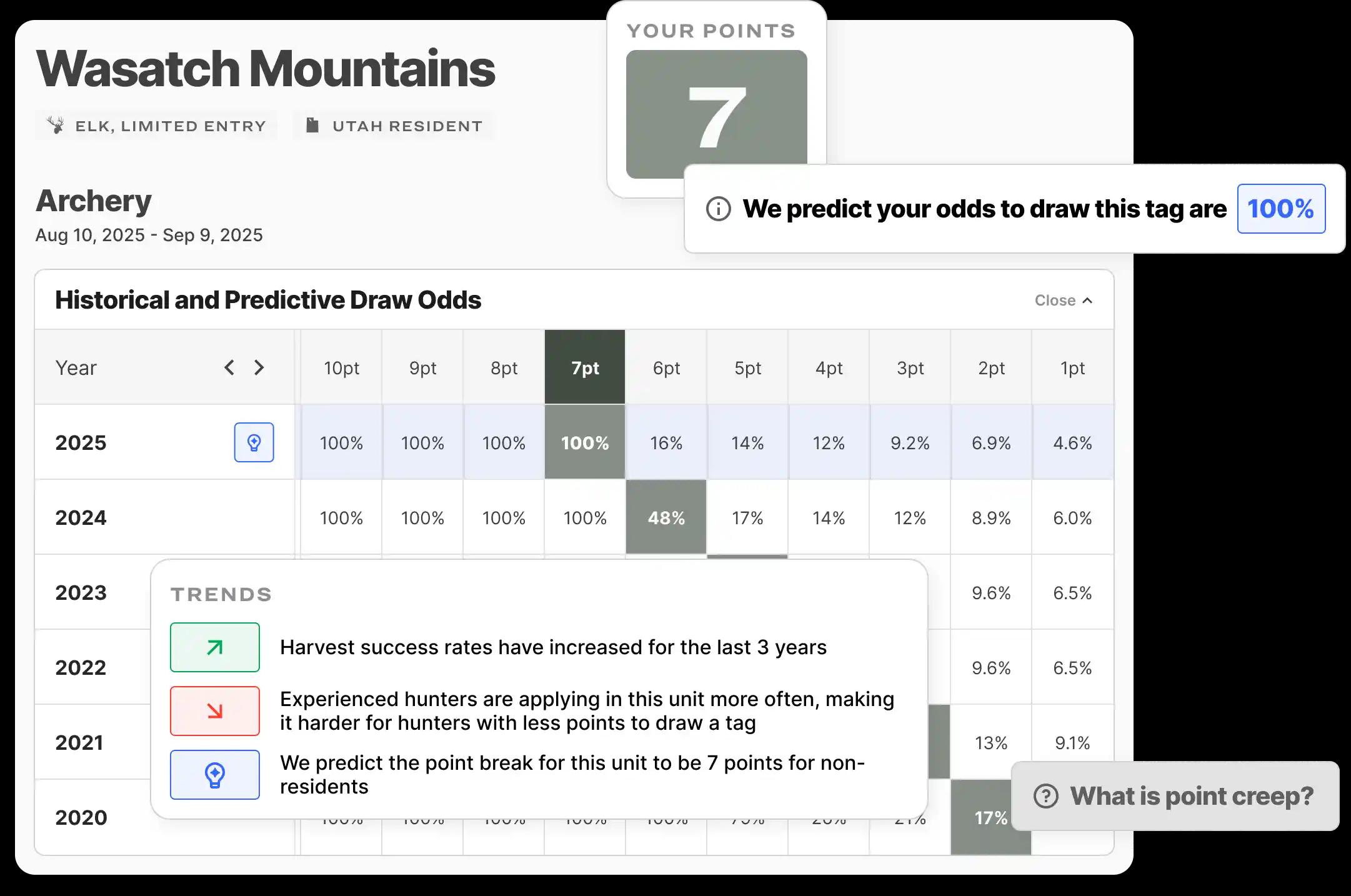Click the info icon in the draw odds prediction

point(719,209)
